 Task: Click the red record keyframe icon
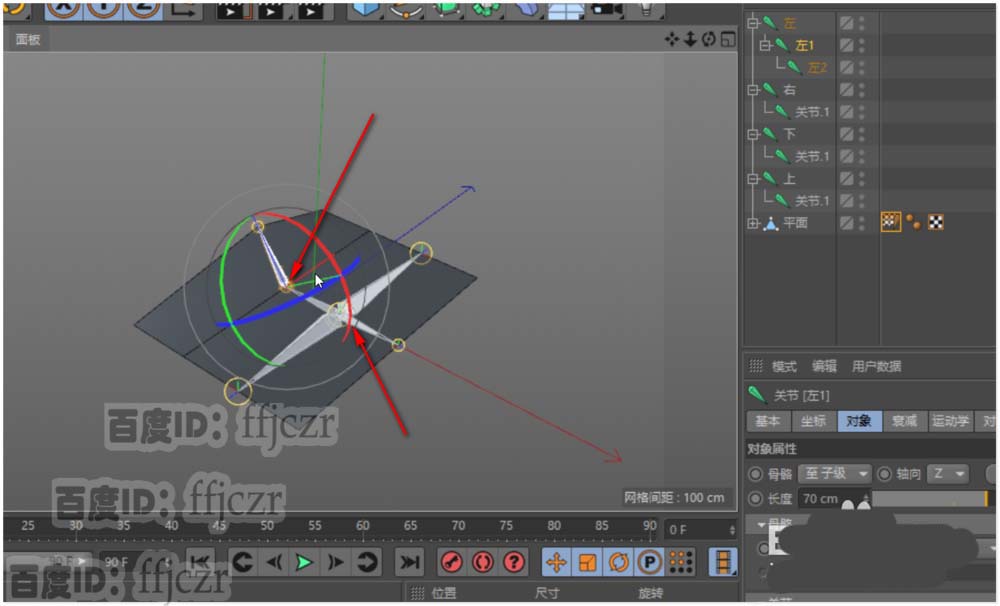(x=452, y=563)
